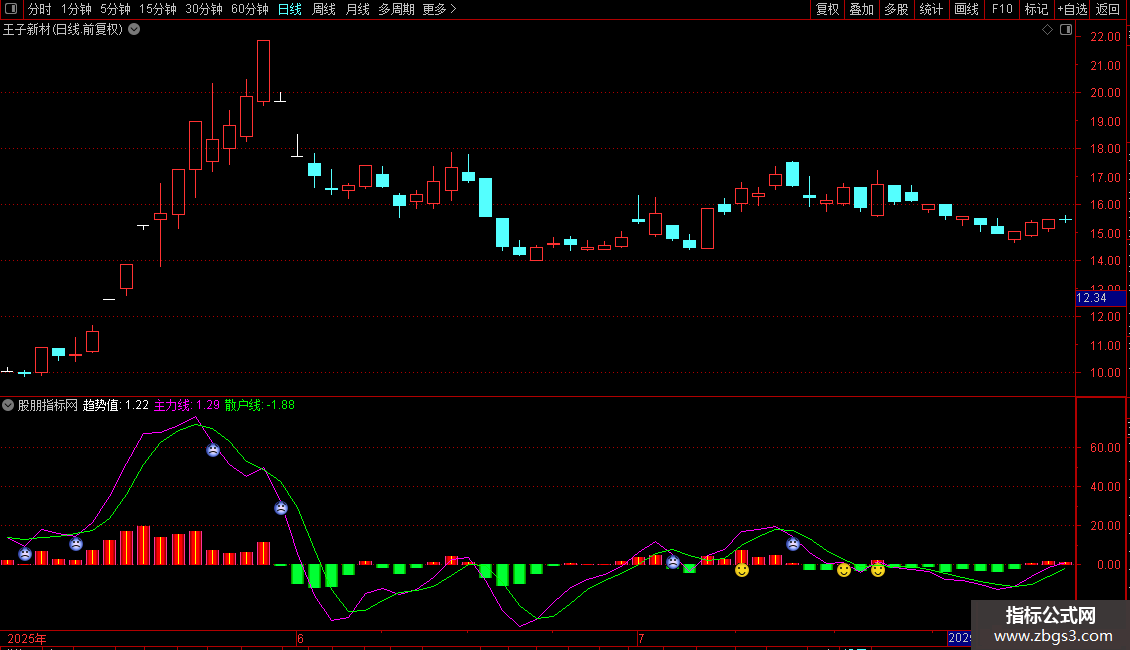Click the 标记 mark button
The image size is (1130, 650).
point(1036,9)
